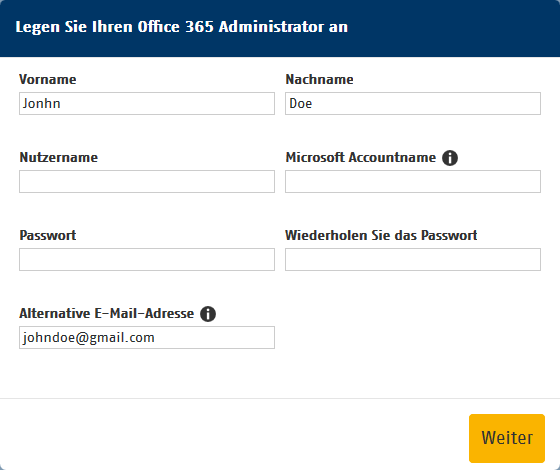560x470 pixels.
Task: Focus the Nachname field containing Doe
Action: tap(413, 104)
